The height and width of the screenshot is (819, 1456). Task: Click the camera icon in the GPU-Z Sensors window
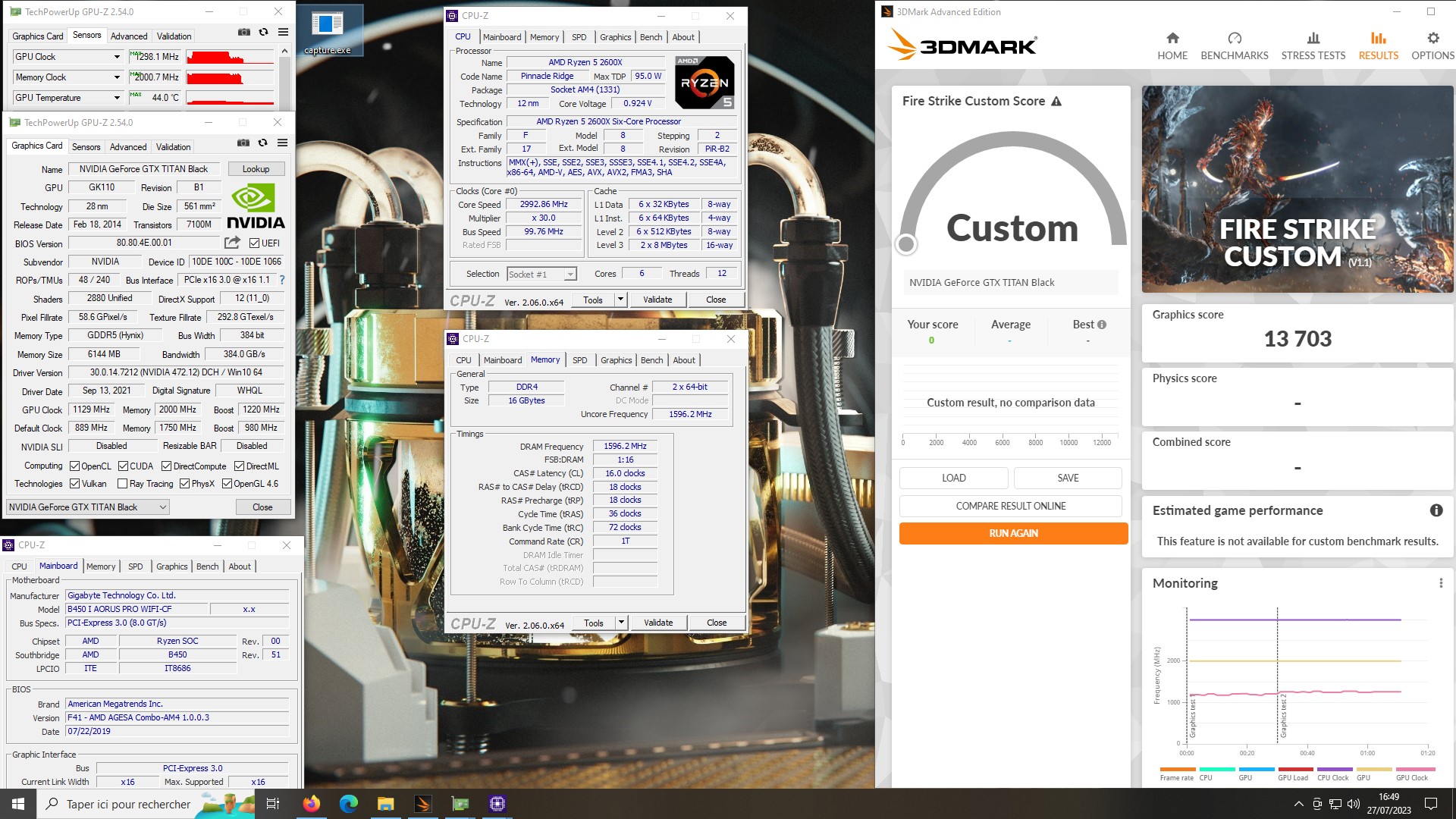click(x=243, y=32)
